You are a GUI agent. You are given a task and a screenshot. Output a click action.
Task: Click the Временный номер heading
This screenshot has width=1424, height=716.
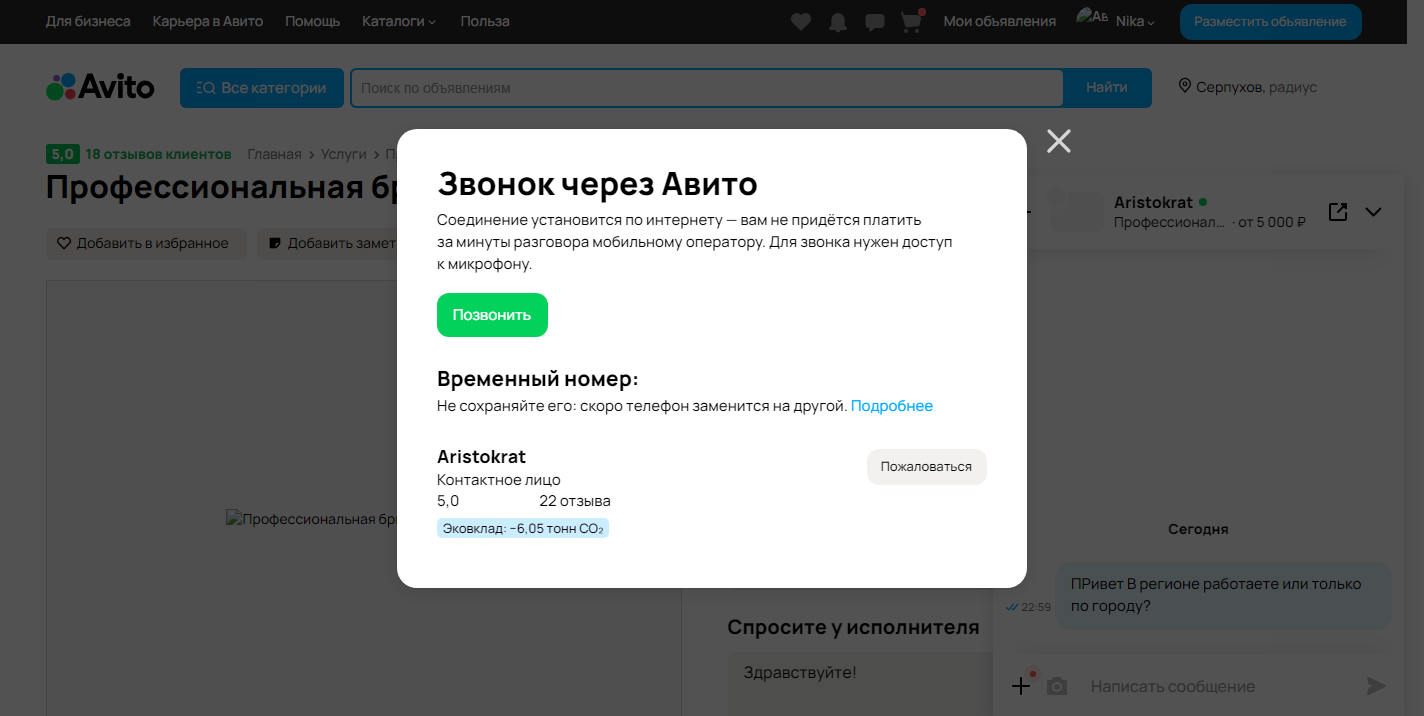(x=537, y=379)
